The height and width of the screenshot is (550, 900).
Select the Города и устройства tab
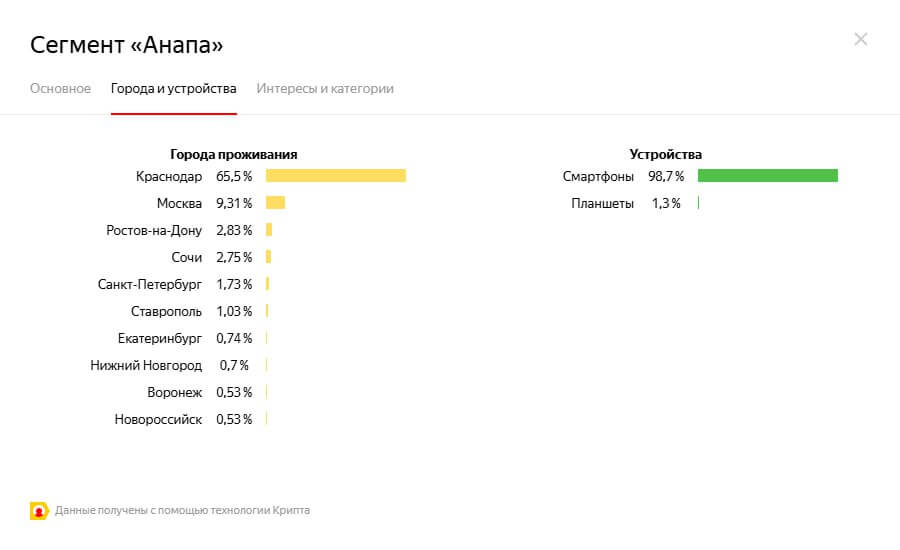point(173,88)
